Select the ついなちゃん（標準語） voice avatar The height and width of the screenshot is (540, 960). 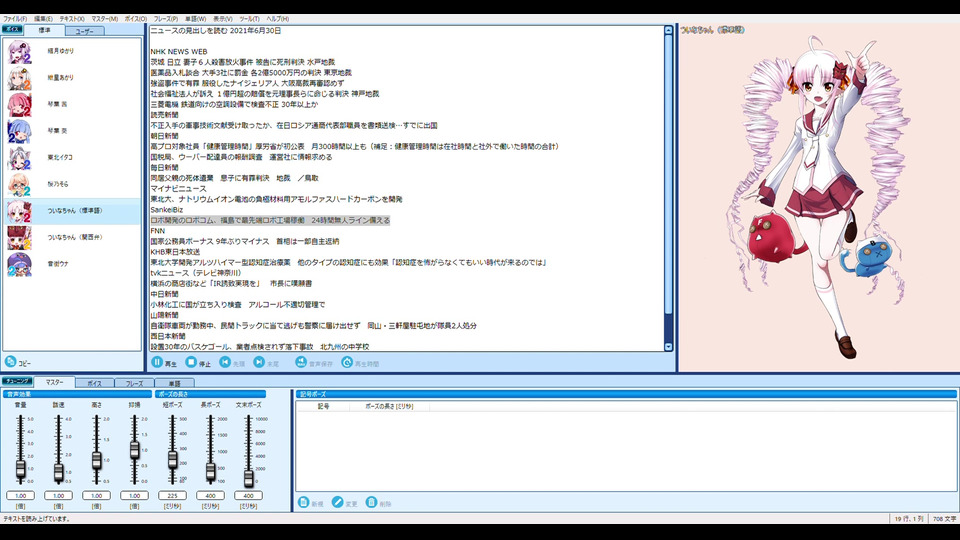pos(19,211)
